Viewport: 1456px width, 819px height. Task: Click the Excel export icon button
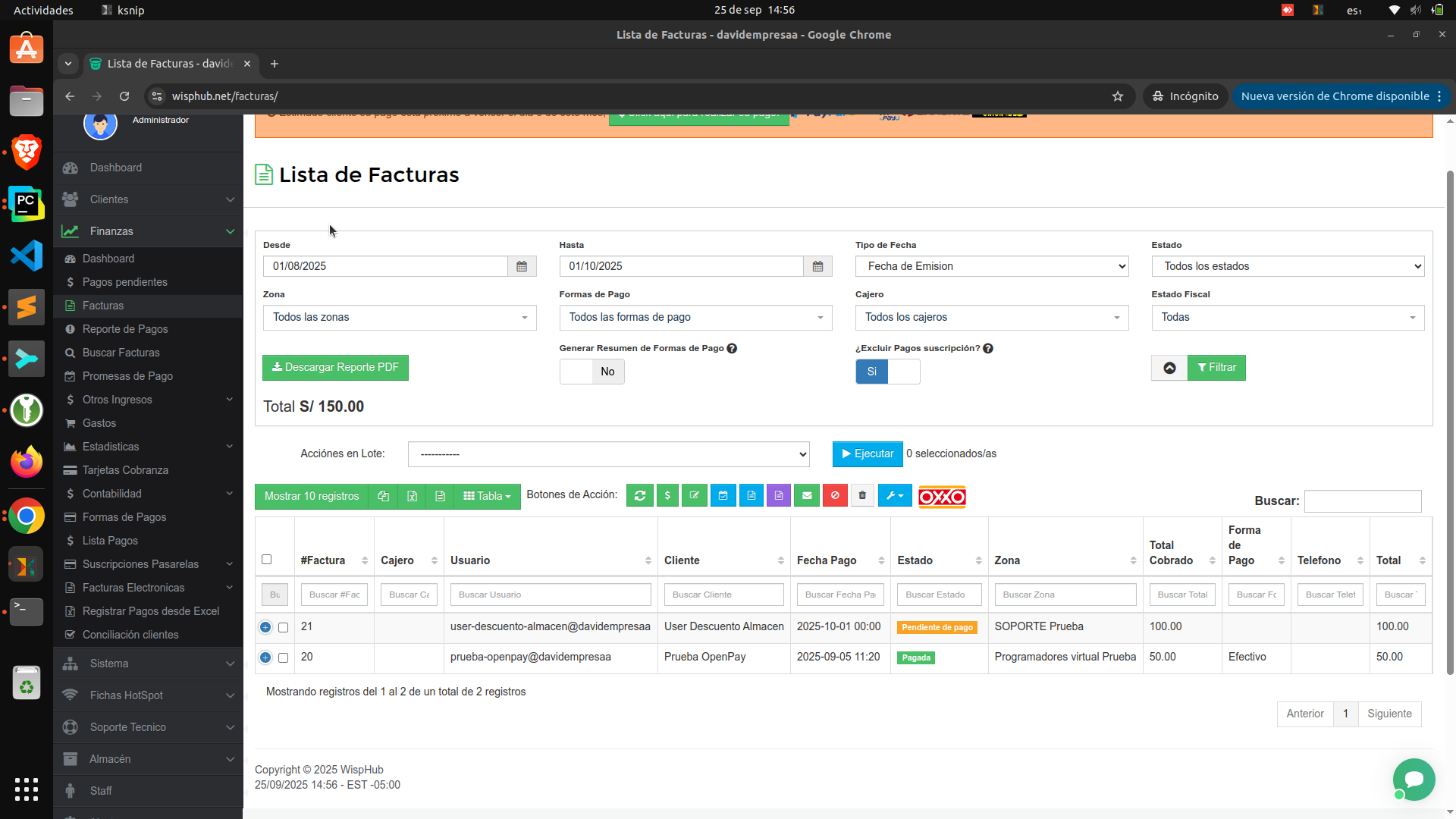pyautogui.click(x=412, y=496)
